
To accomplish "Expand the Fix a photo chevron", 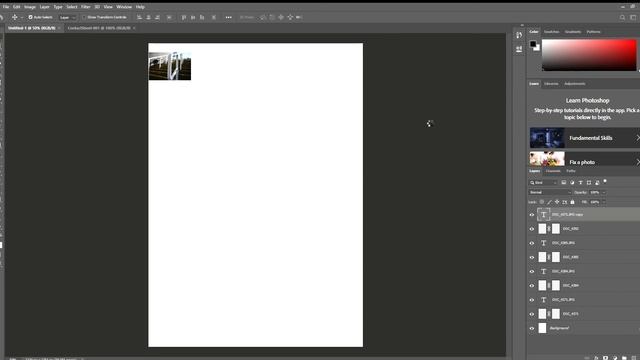I will point(638,162).
